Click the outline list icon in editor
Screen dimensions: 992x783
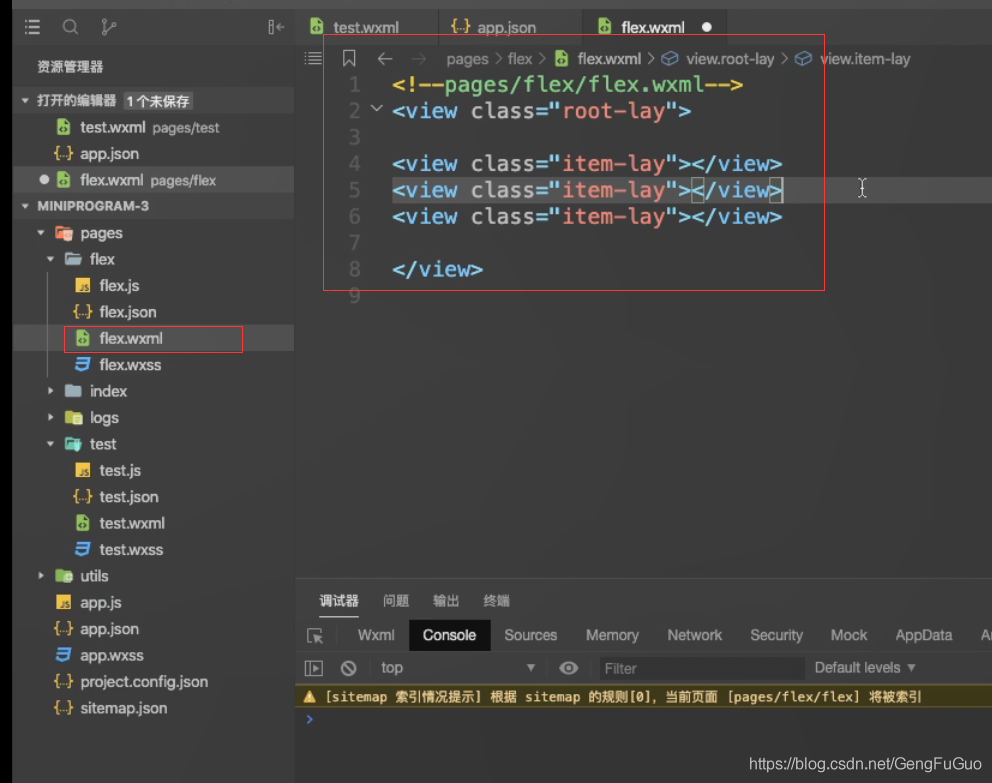(x=313, y=59)
